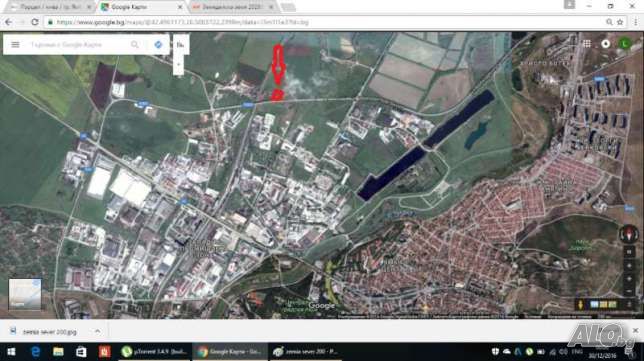Open downloaded file zemia sever 200.jpg
This screenshot has width=644, height=361.
click(49, 332)
